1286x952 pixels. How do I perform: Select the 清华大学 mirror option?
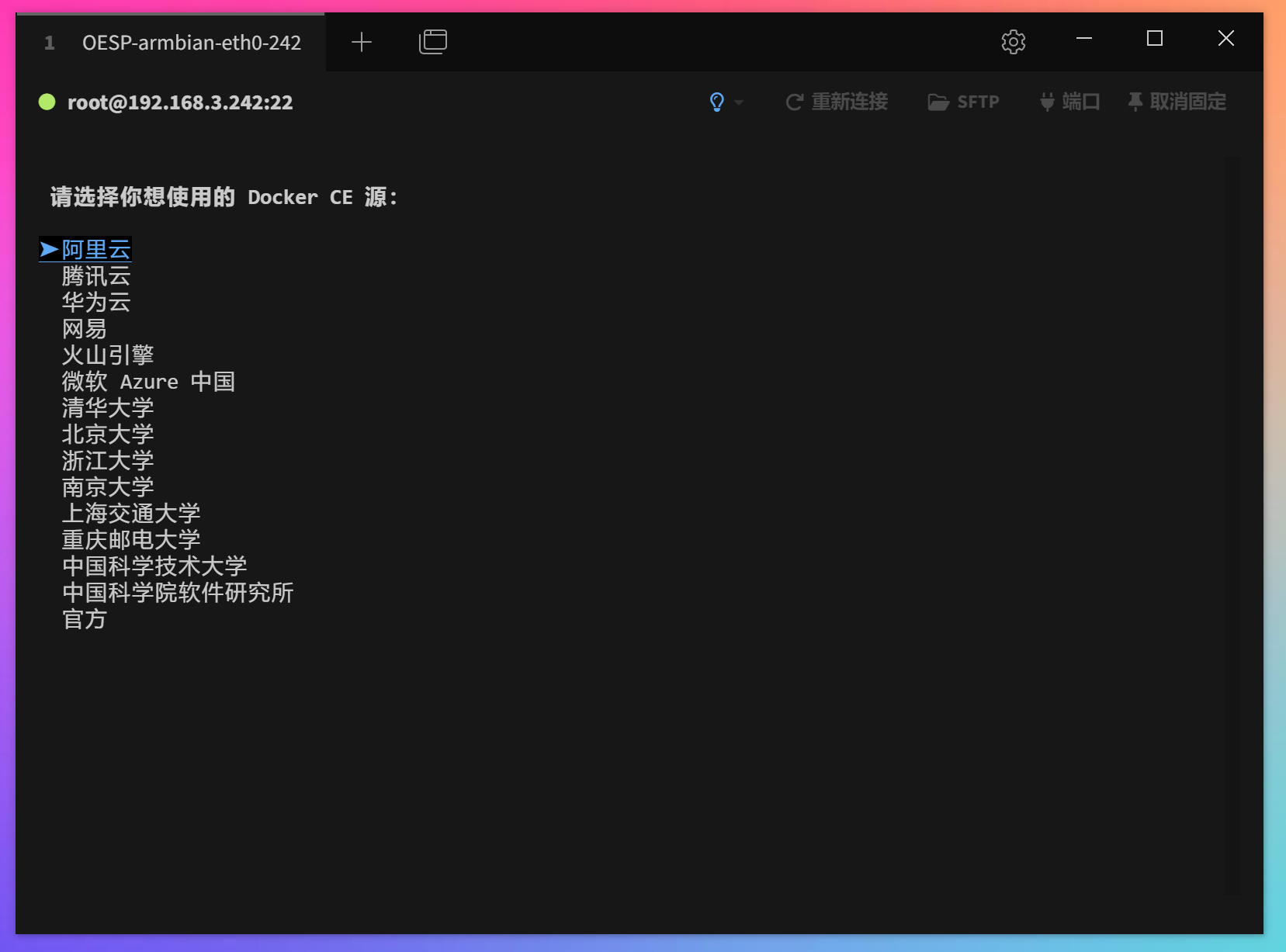point(107,408)
